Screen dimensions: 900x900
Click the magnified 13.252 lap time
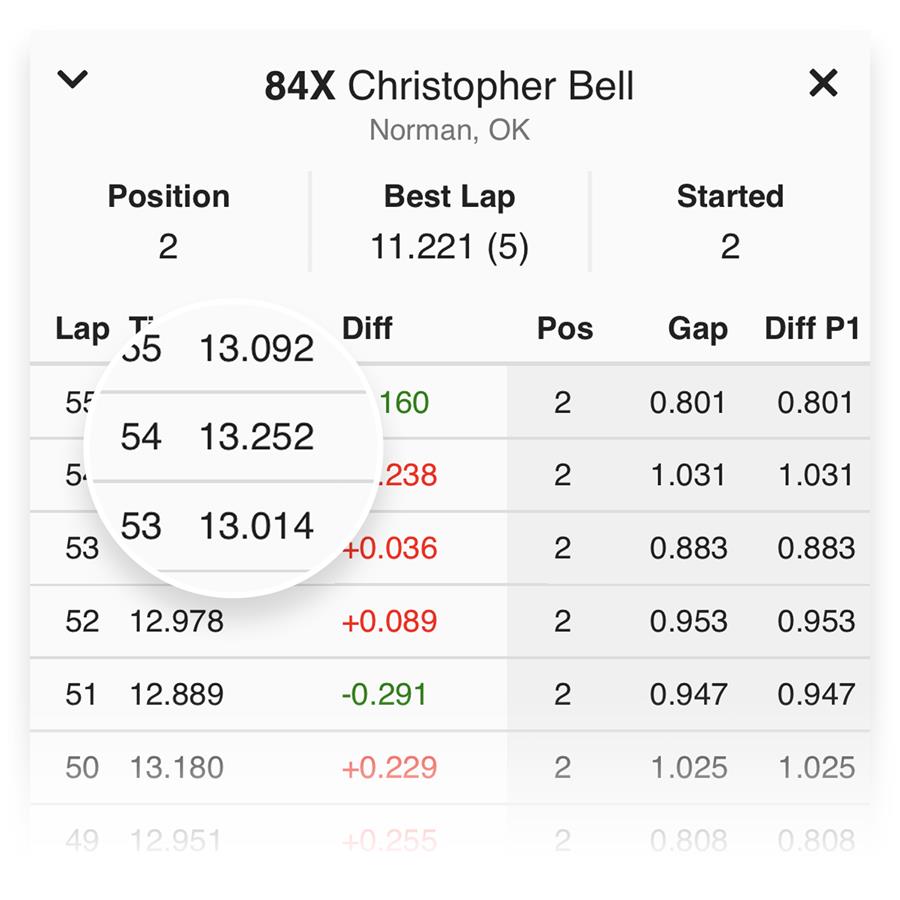[x=257, y=437]
